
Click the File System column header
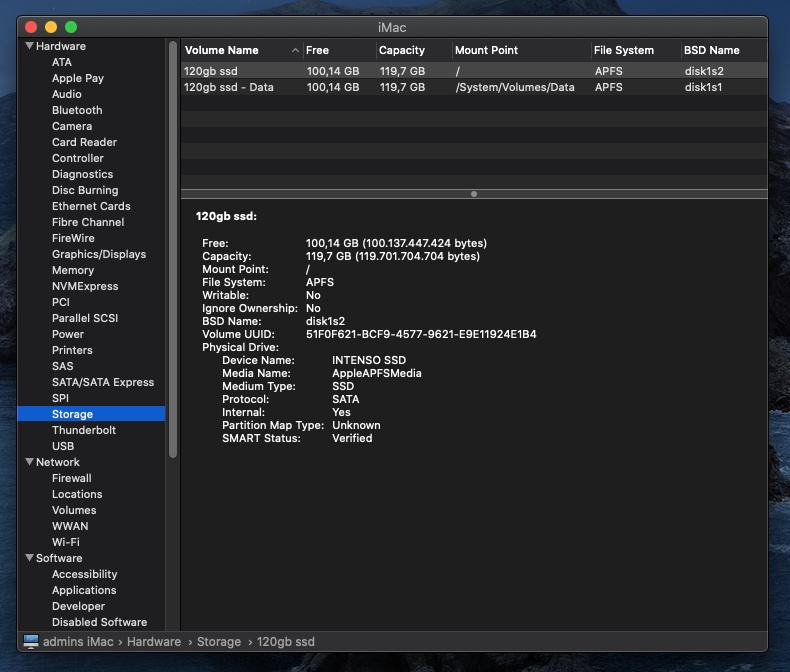pos(624,50)
